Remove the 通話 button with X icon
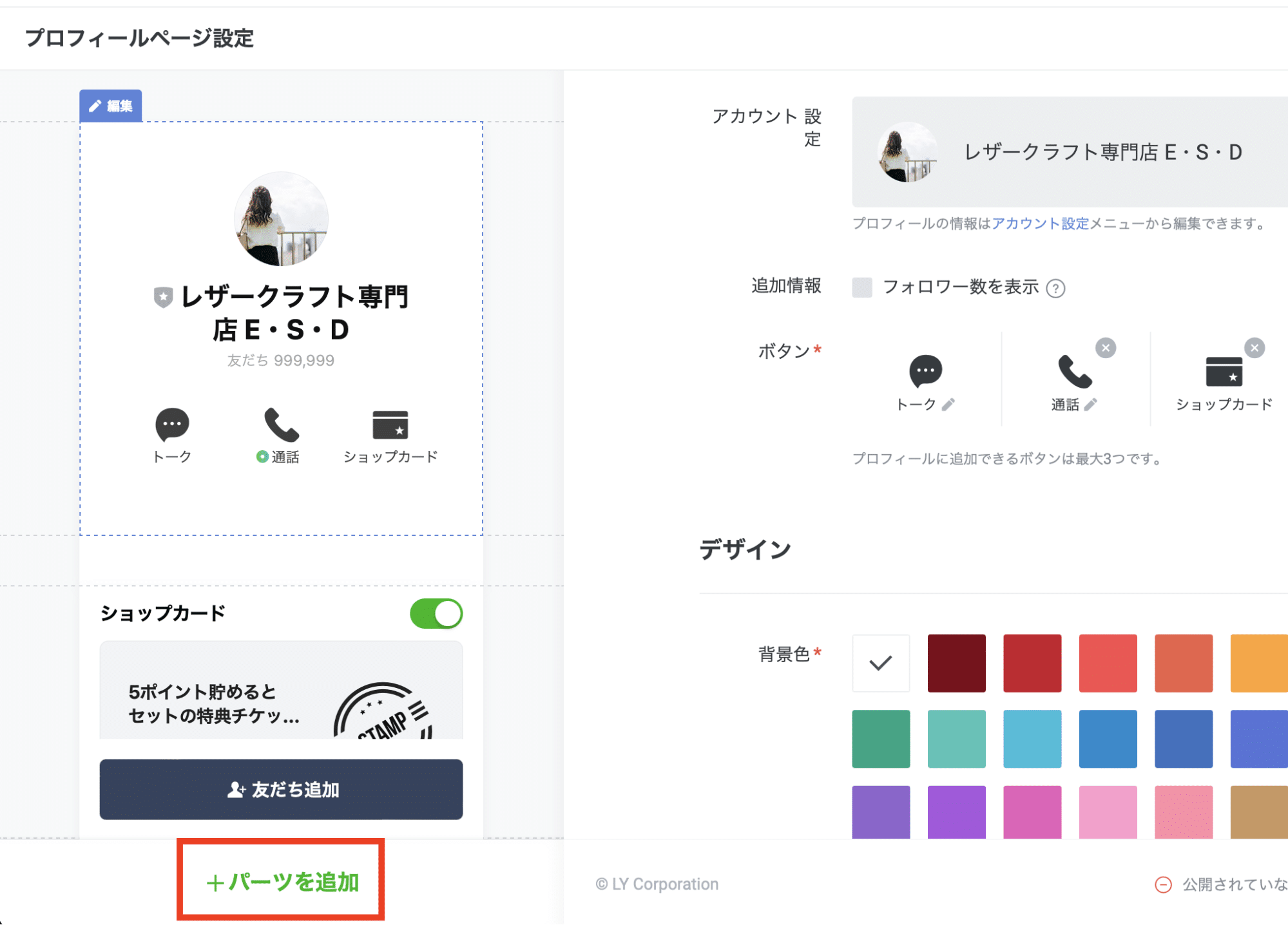Image resolution: width=1288 pixels, height=925 pixels. click(1106, 348)
